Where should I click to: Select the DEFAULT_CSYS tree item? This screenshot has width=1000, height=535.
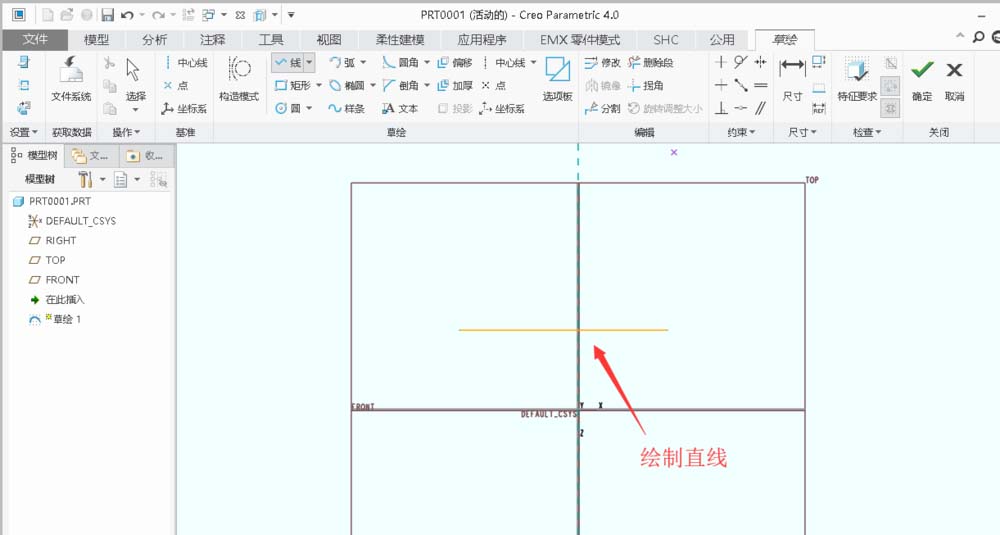(x=72, y=221)
